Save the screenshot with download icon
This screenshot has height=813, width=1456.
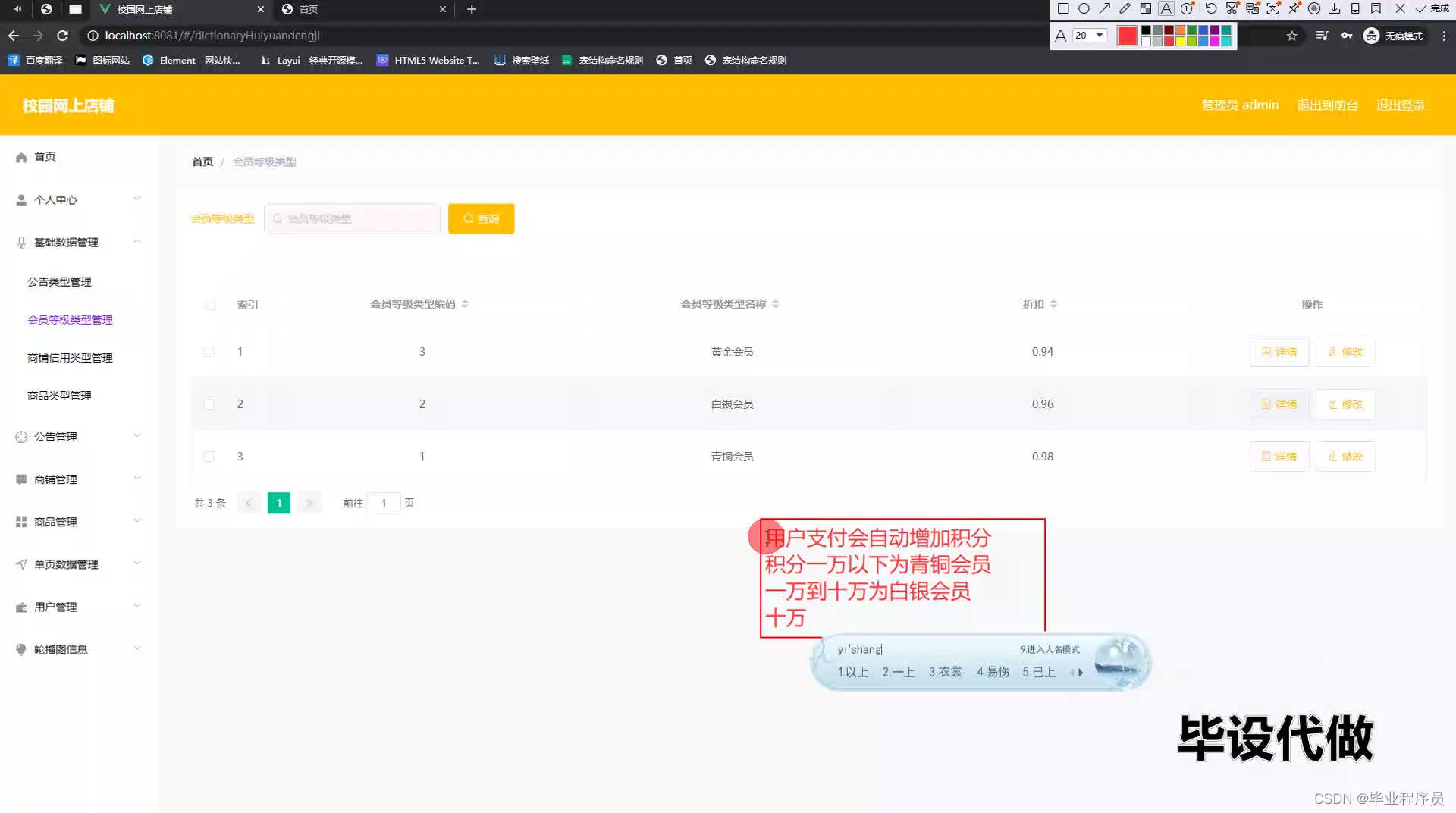pos(1335,9)
